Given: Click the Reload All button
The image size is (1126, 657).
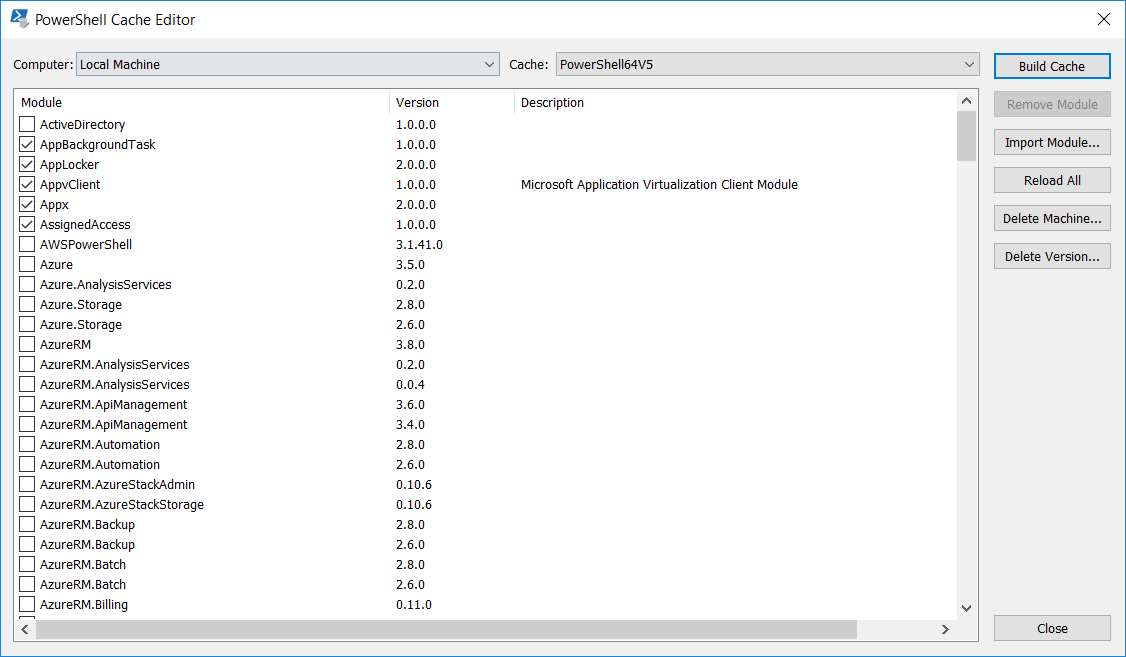Looking at the screenshot, I should (x=1052, y=180).
